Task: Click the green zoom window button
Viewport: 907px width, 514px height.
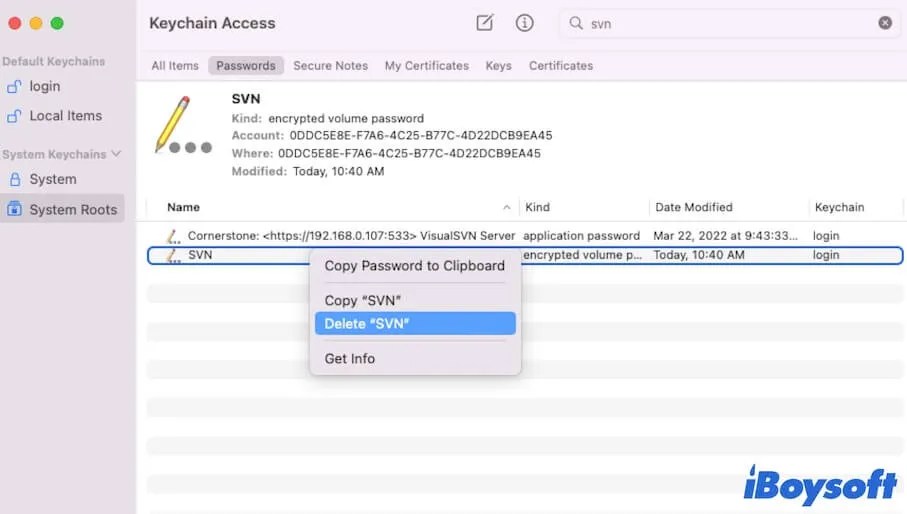Action: pos(57,23)
